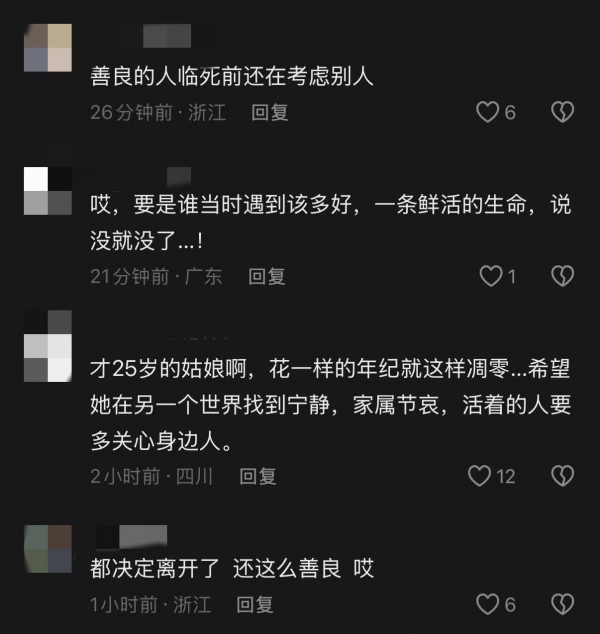This screenshot has height=634, width=600.
Task: Tap the last commenter's blurred username
Action: [131, 537]
